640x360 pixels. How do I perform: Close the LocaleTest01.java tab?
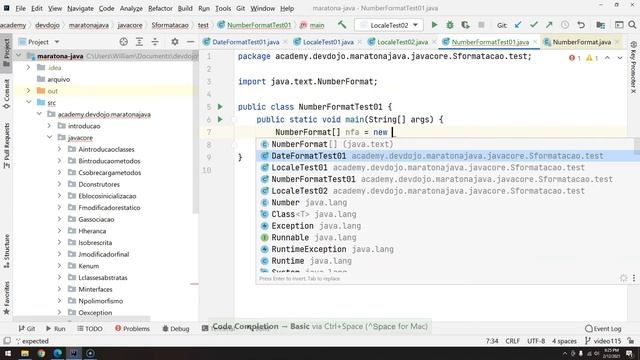(359, 42)
